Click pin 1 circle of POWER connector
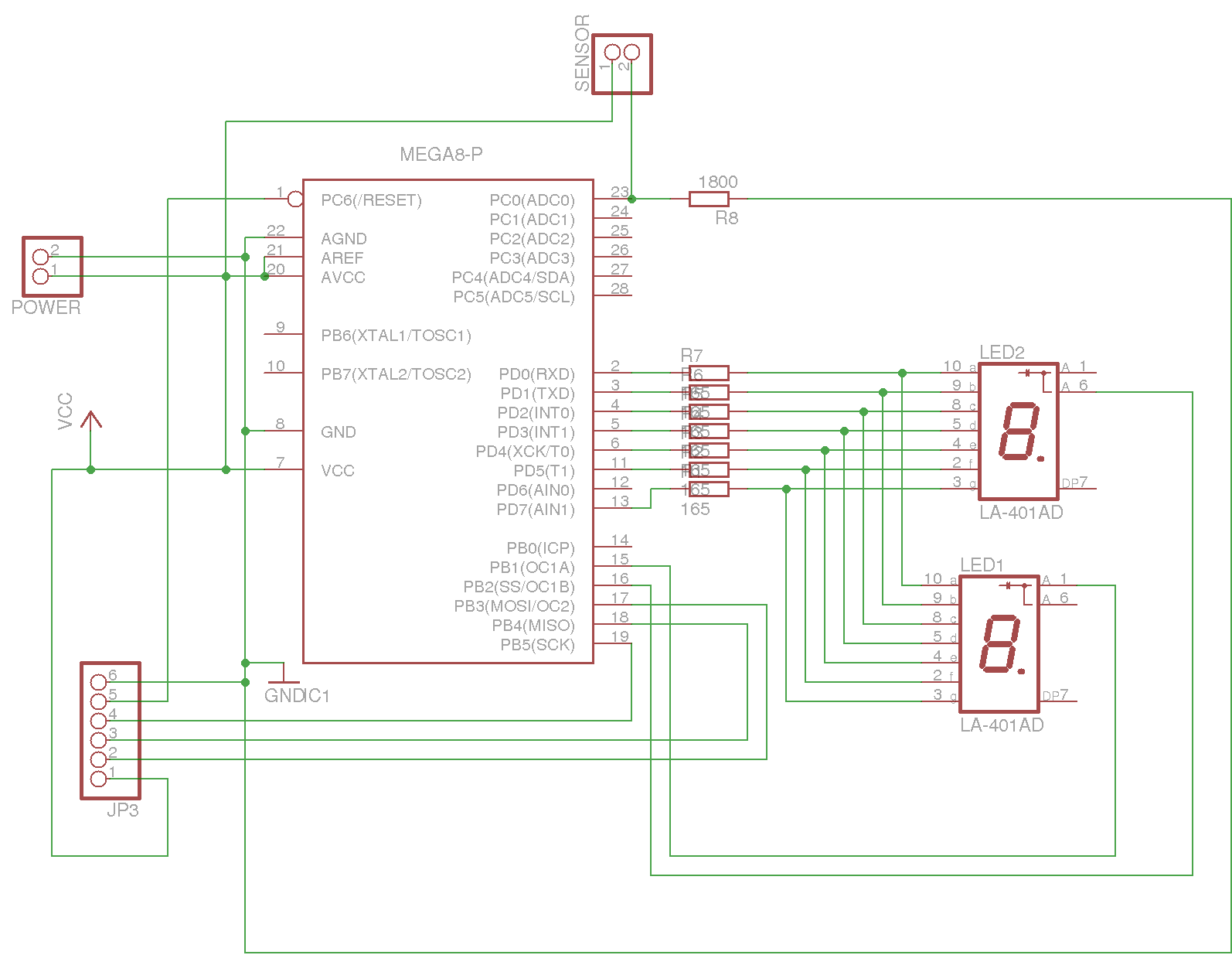This screenshot has height=955, width=1232. pos(40,276)
